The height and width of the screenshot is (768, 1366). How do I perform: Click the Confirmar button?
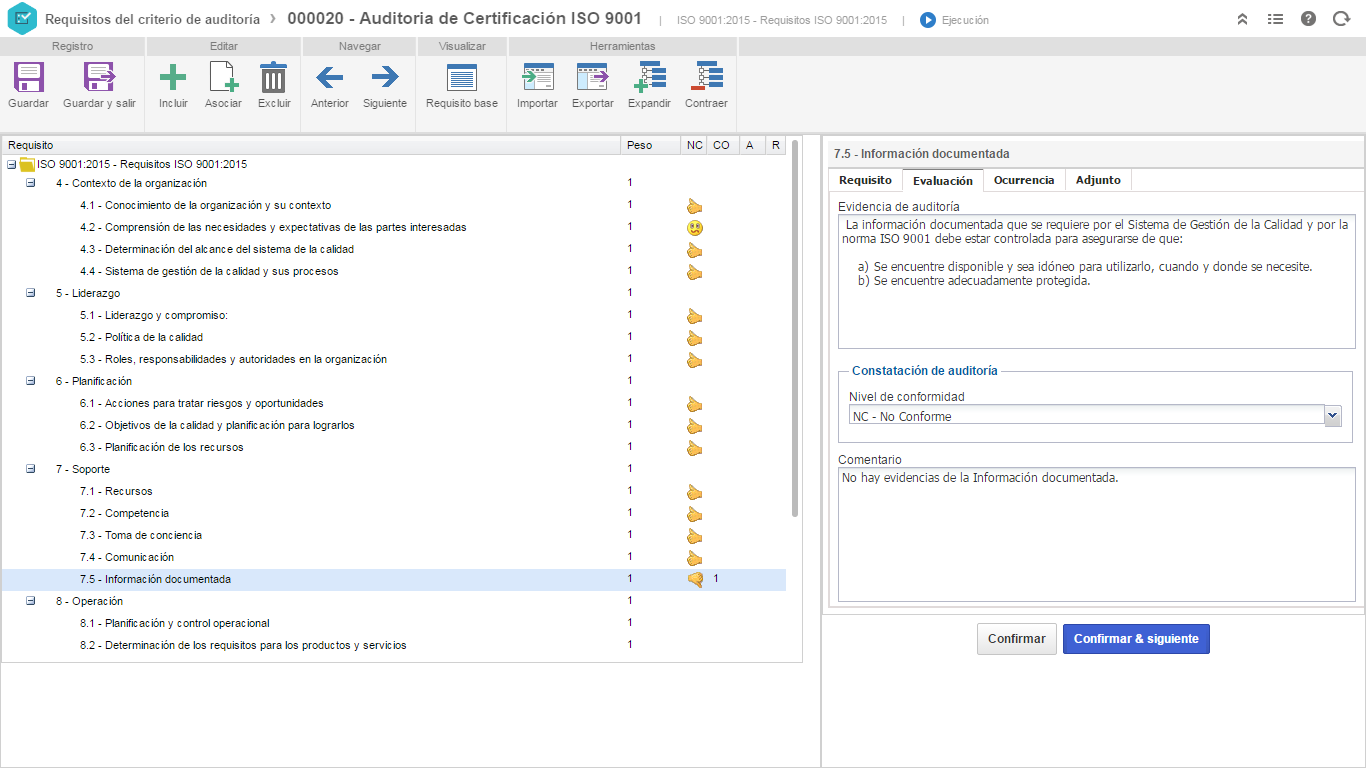(x=1016, y=638)
